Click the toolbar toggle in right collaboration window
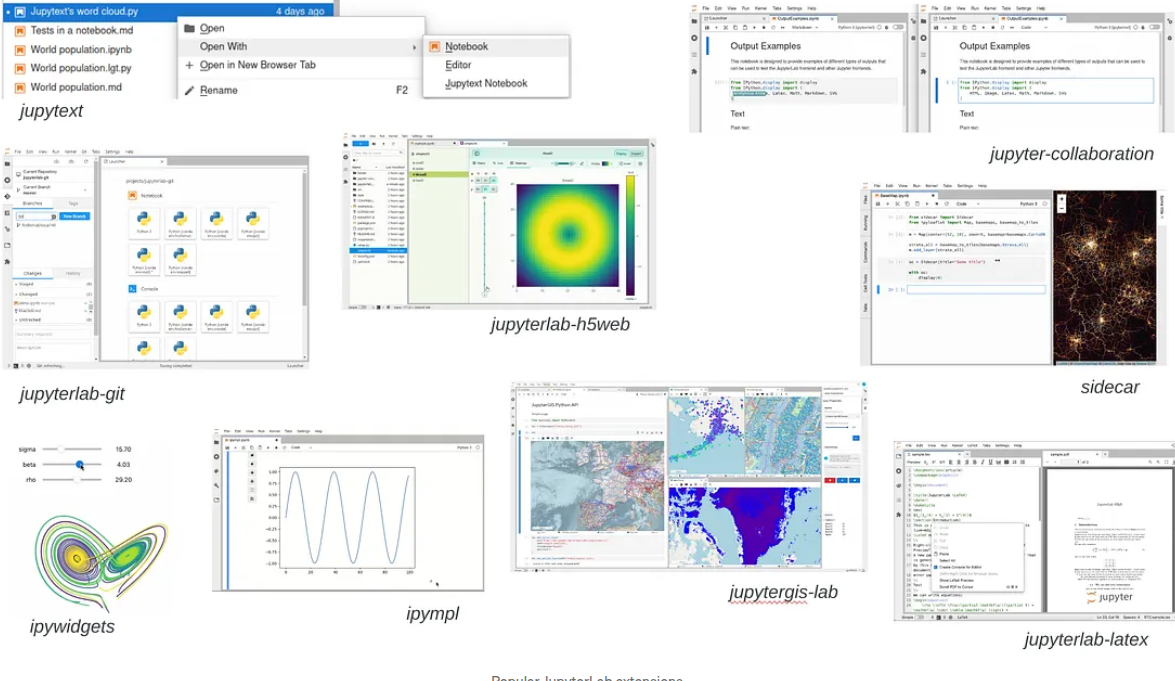Image resolution: width=1175 pixels, height=681 pixels. (1155, 28)
